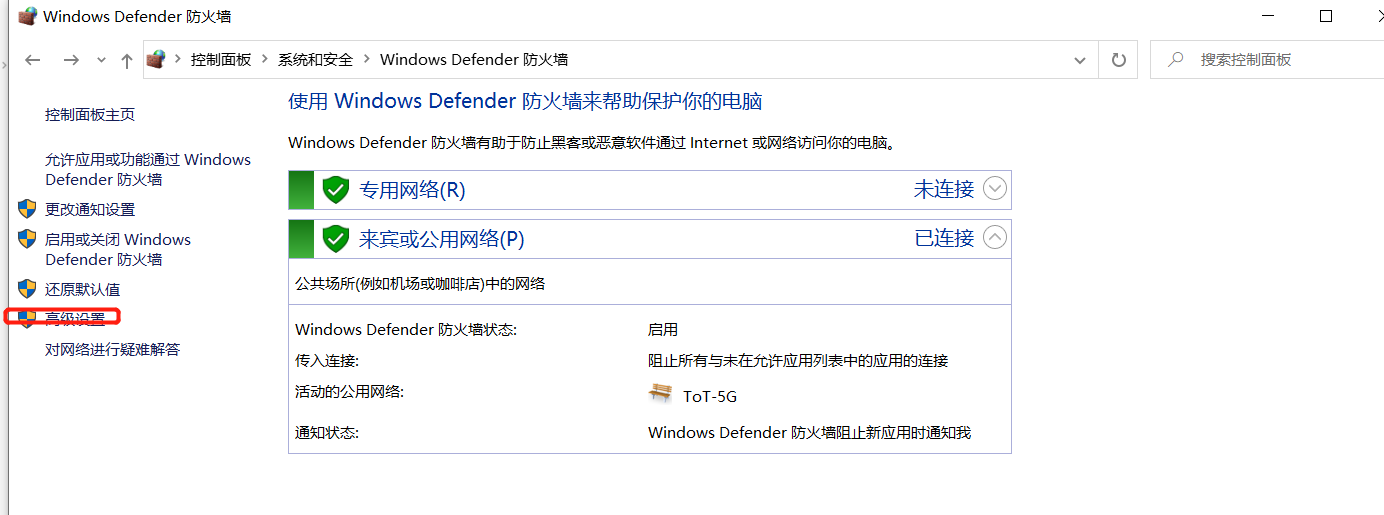The image size is (1384, 515).
Task: Open 控制面板主页 link
Action: [90, 115]
